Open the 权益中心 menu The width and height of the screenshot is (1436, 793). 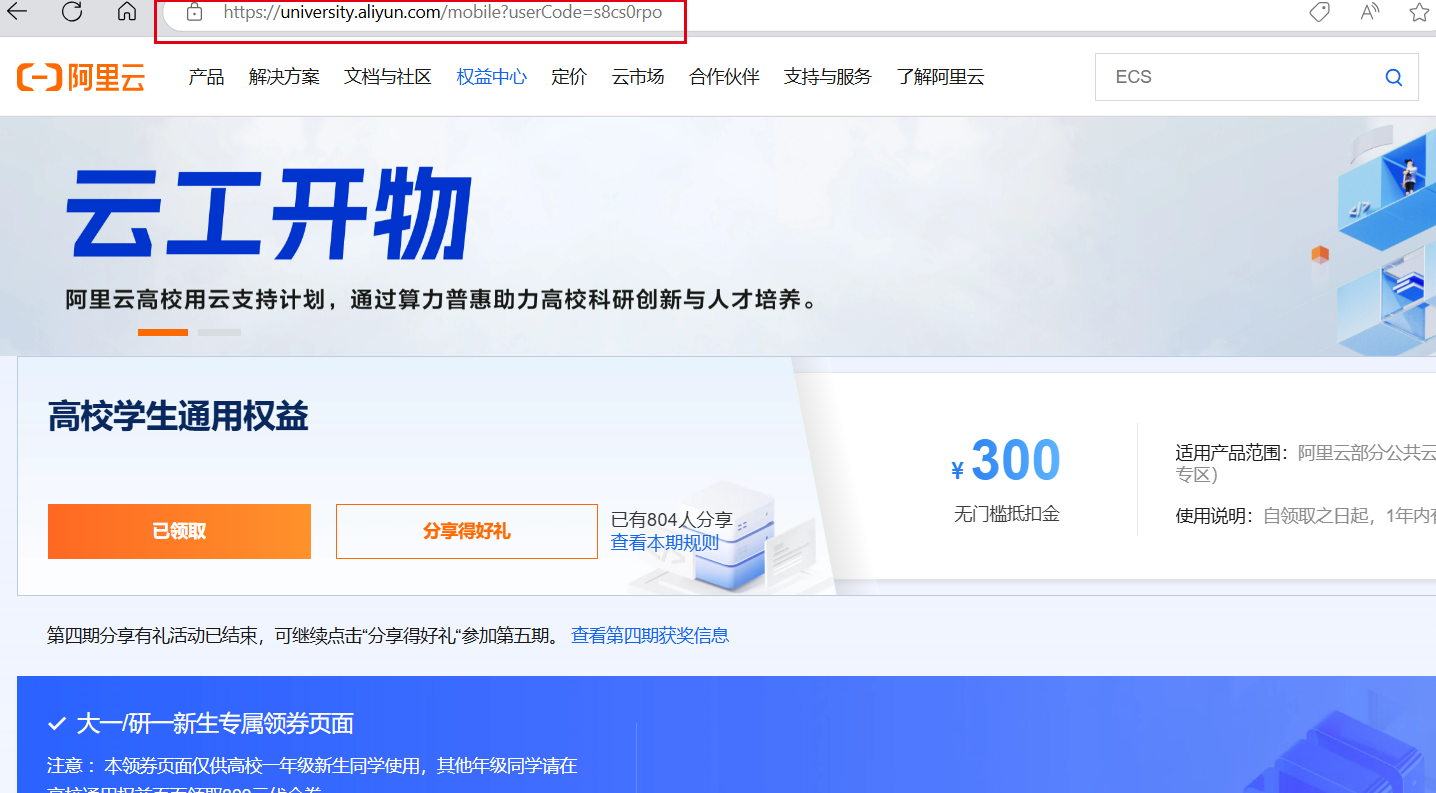[491, 77]
